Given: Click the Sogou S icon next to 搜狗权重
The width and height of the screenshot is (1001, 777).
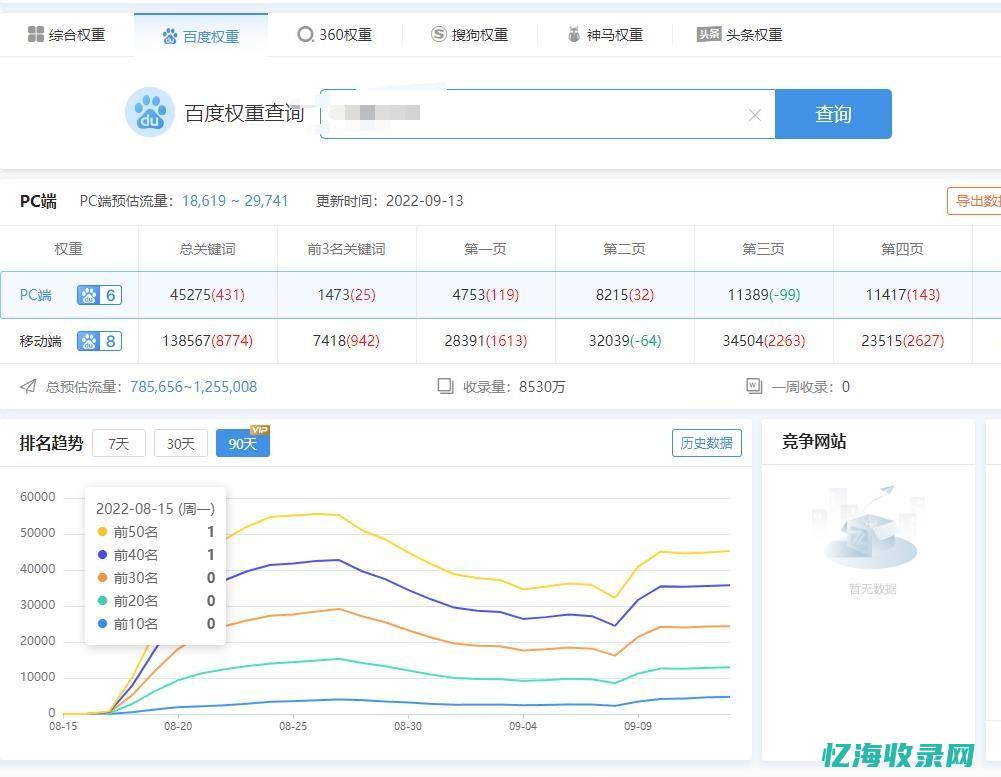Looking at the screenshot, I should (x=438, y=33).
